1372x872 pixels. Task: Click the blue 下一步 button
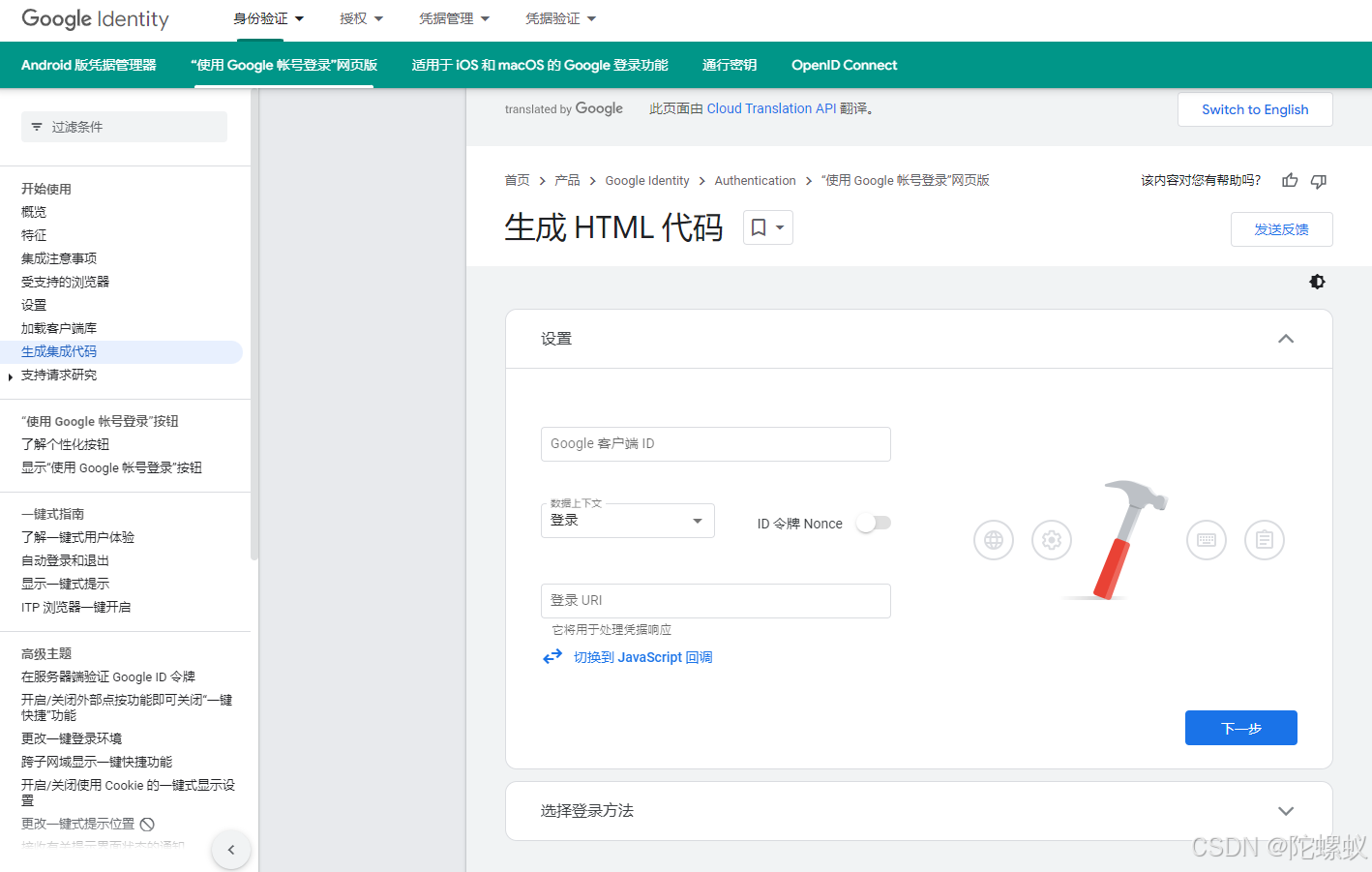(x=1241, y=728)
